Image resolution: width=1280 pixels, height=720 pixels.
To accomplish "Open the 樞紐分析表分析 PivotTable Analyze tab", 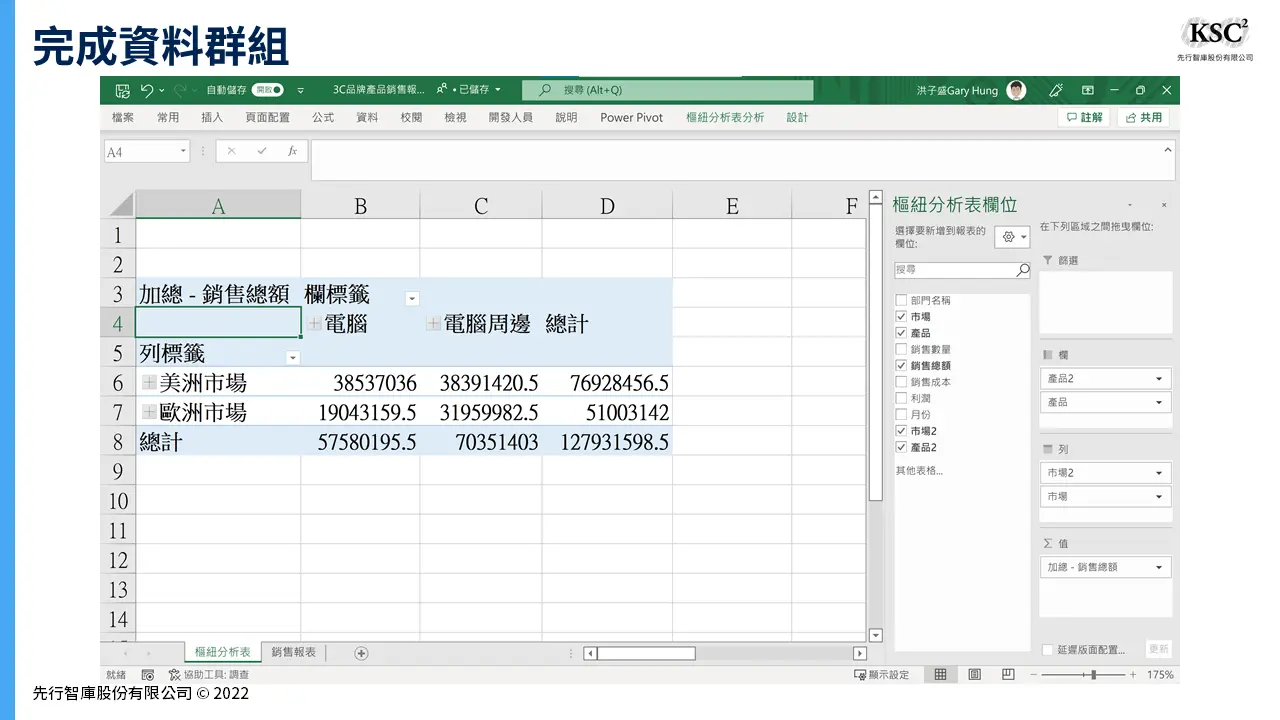I will pos(725,117).
